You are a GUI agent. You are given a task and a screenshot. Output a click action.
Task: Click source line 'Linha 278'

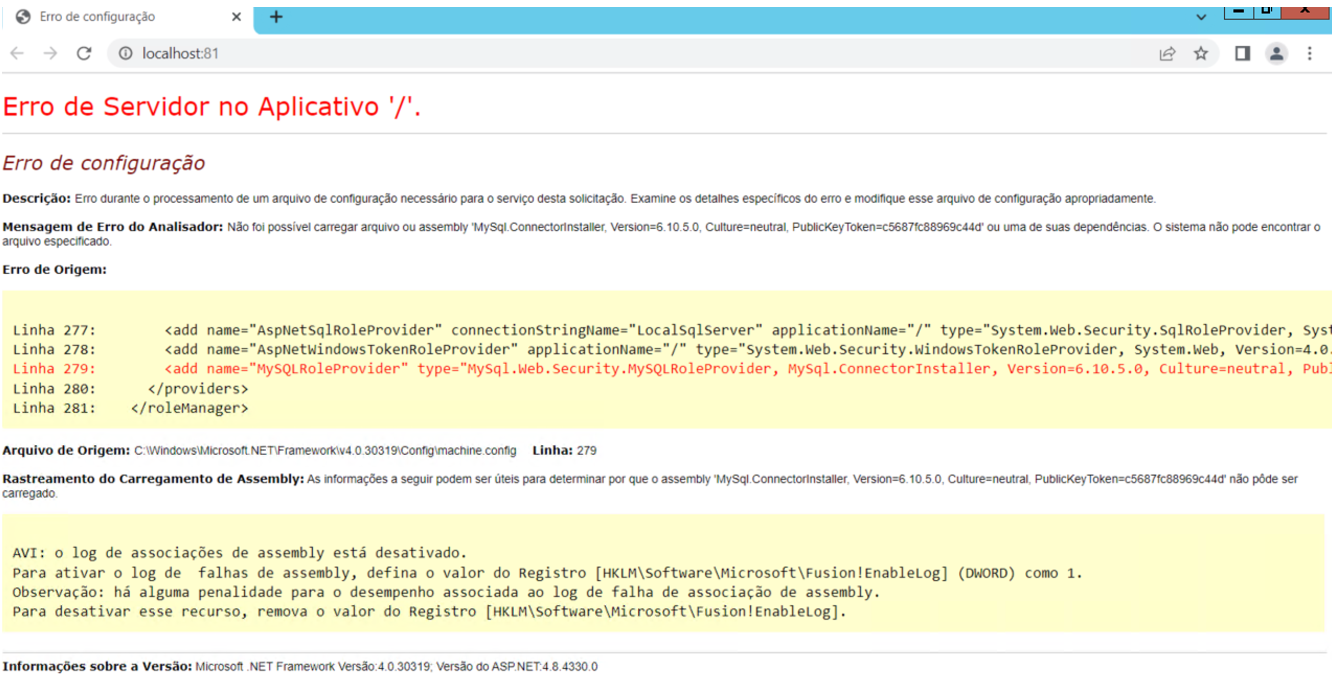(x=671, y=349)
